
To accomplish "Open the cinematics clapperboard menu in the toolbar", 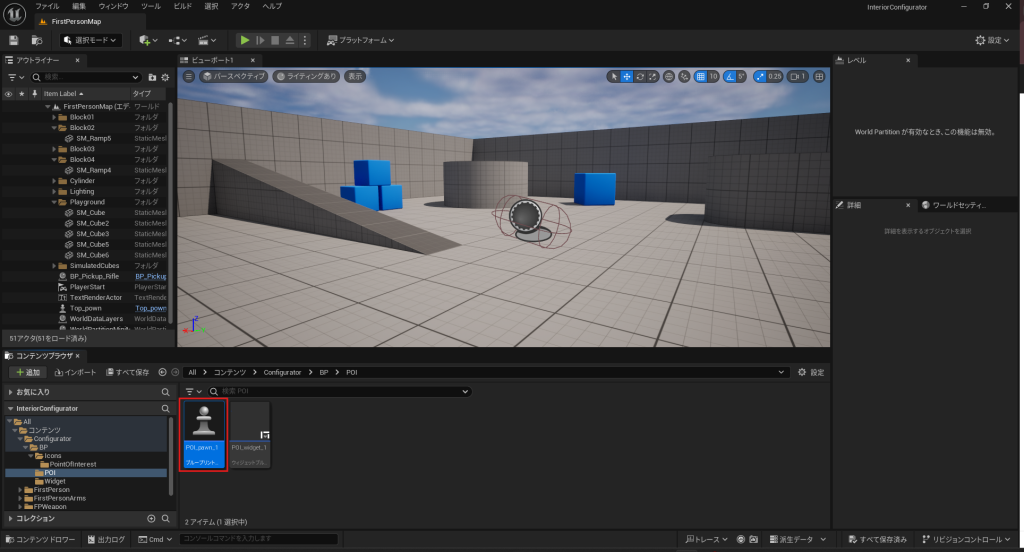I will [x=207, y=40].
